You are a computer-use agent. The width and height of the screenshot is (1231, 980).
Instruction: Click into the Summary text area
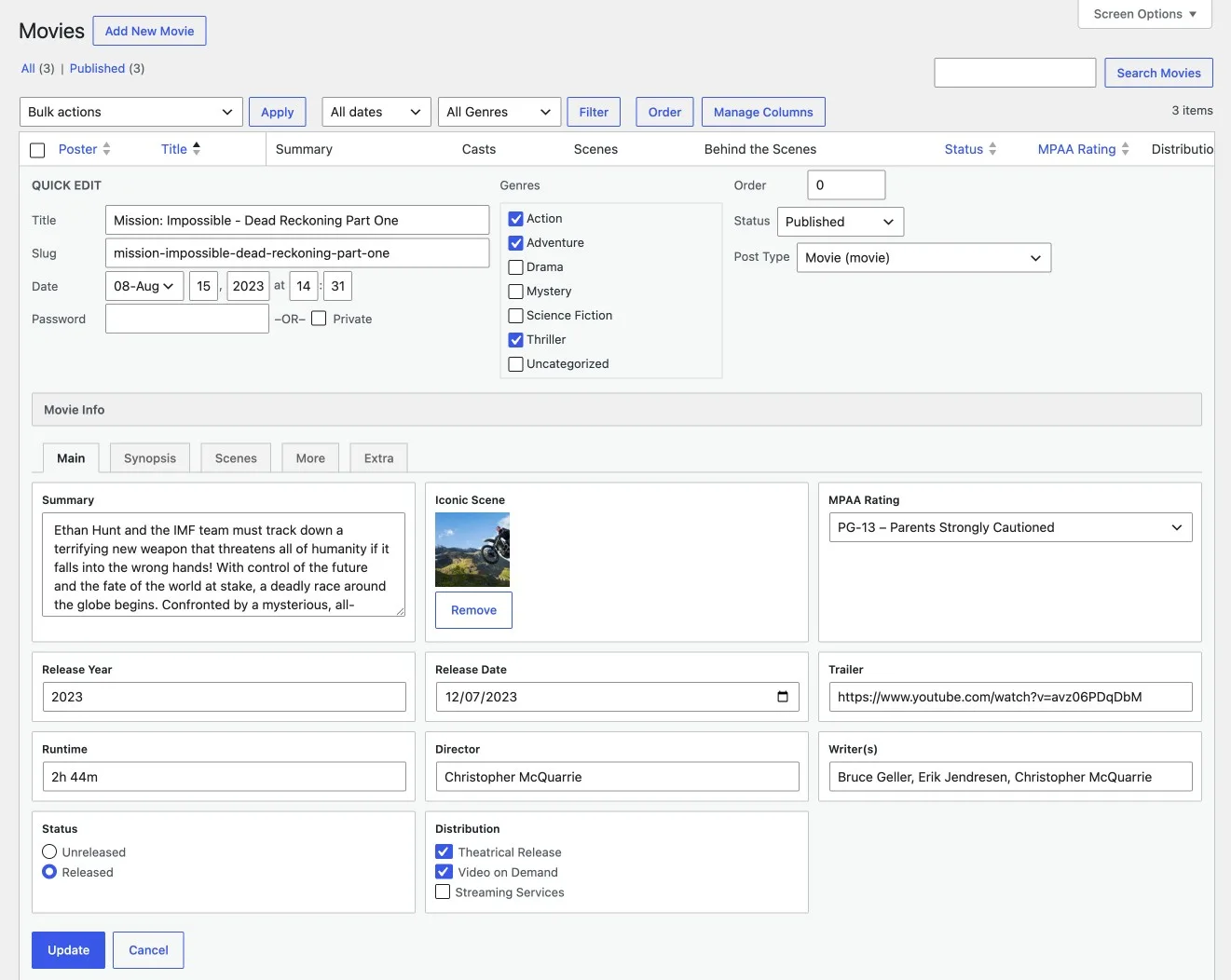point(224,565)
